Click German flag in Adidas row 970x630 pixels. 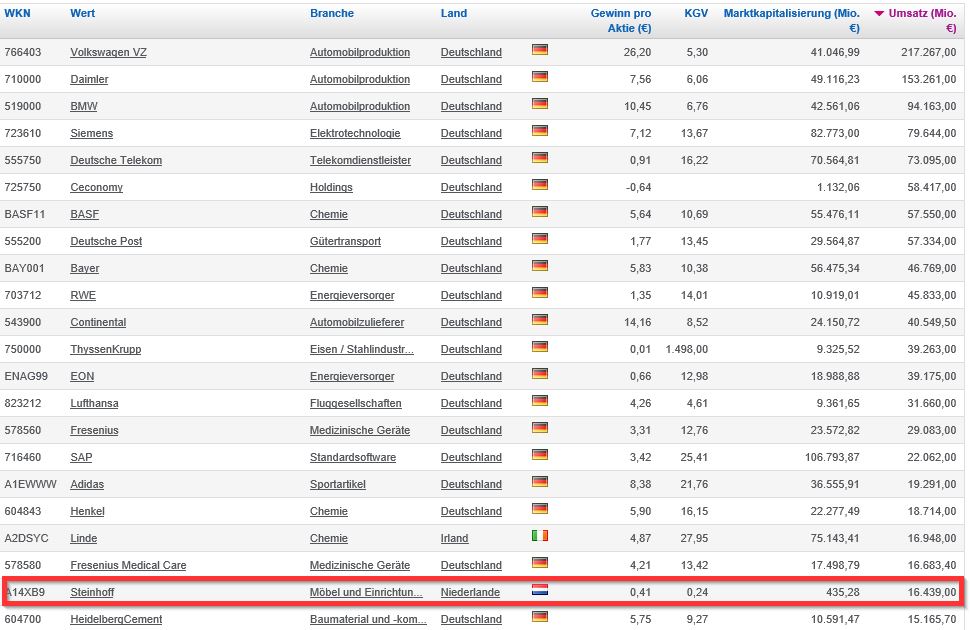point(539,481)
